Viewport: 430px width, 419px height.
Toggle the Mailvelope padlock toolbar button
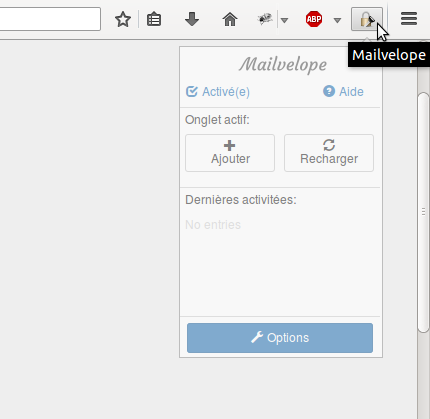pyautogui.click(x=367, y=19)
